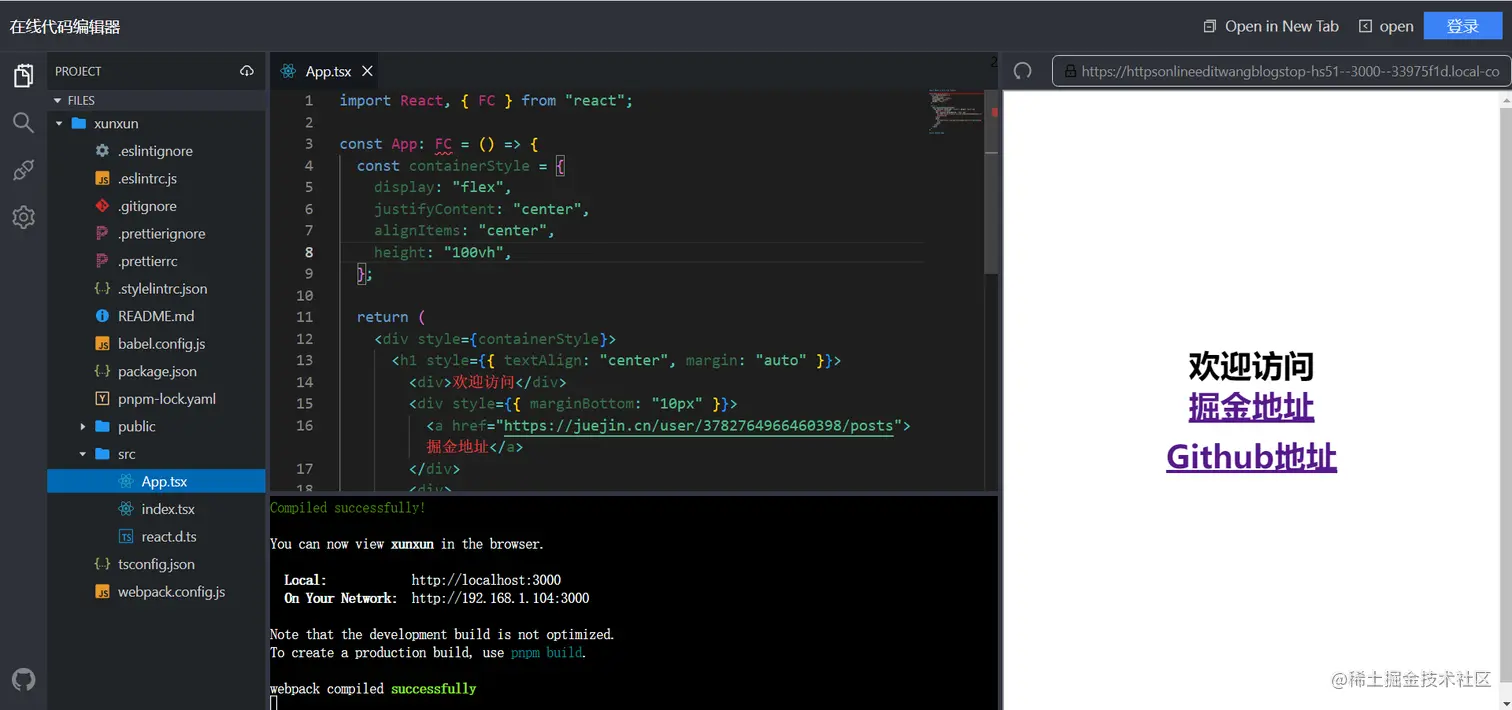Follow the 掘金地址 link in preview
This screenshot has height=710, width=1512.
click(x=1251, y=407)
